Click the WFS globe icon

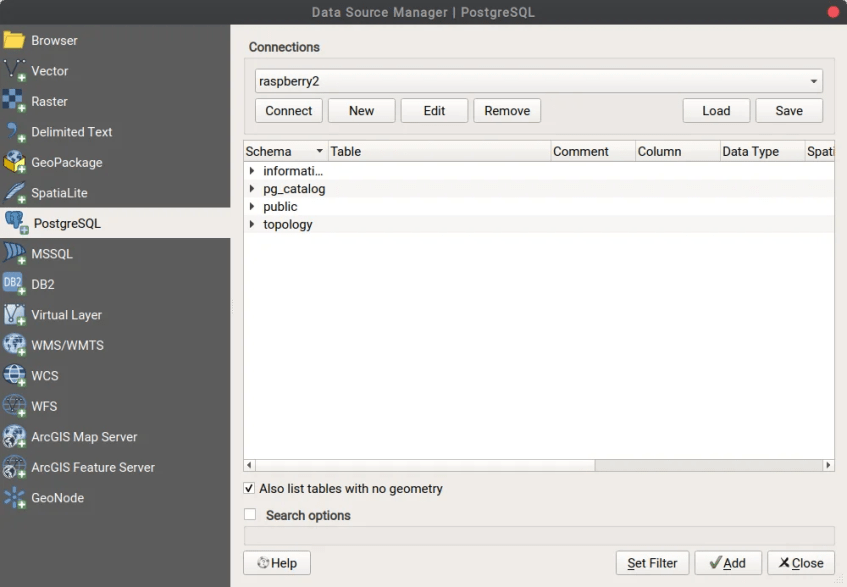15,406
